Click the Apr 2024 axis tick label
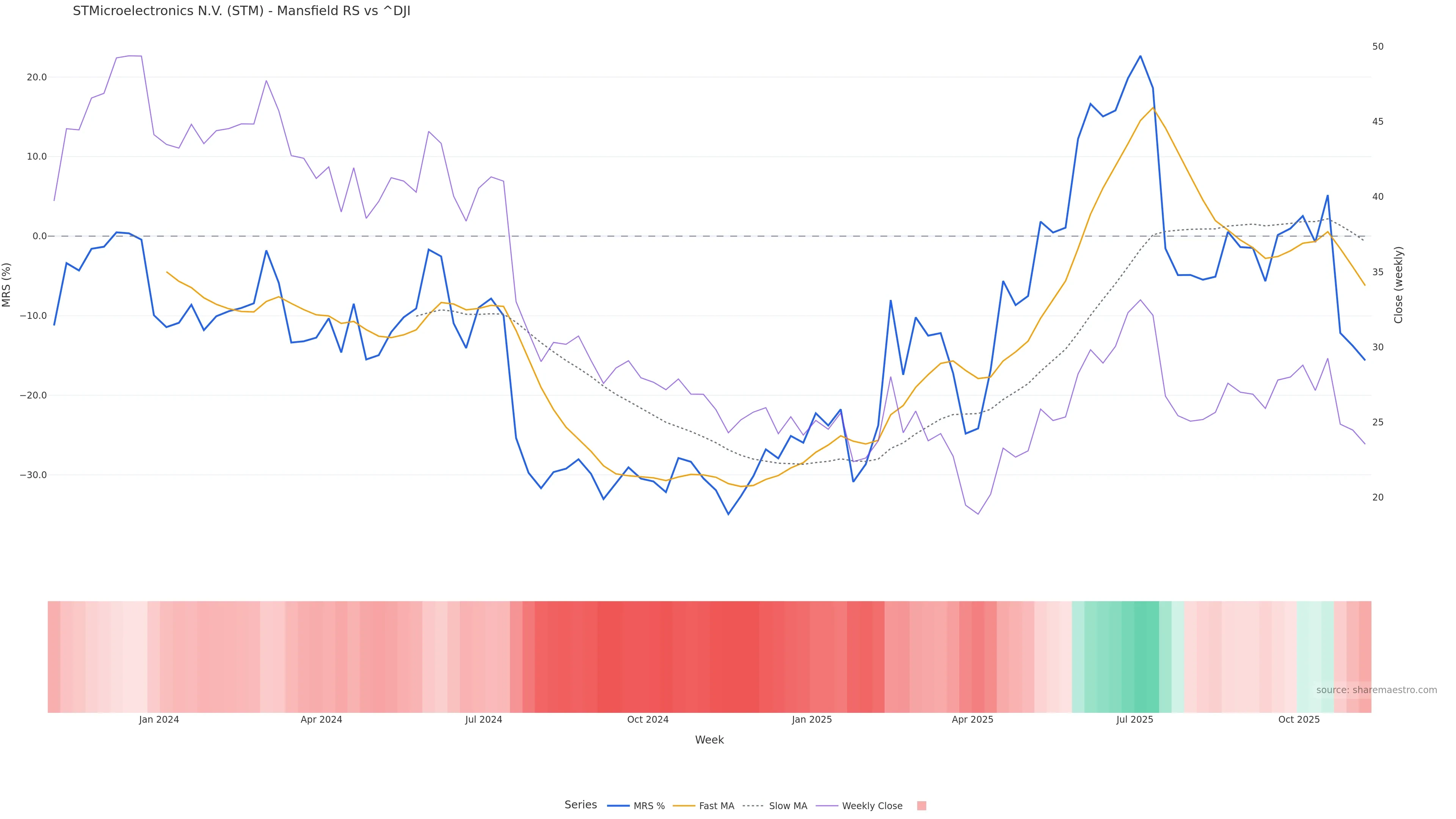This screenshot has height=819, width=1456. coord(321,720)
